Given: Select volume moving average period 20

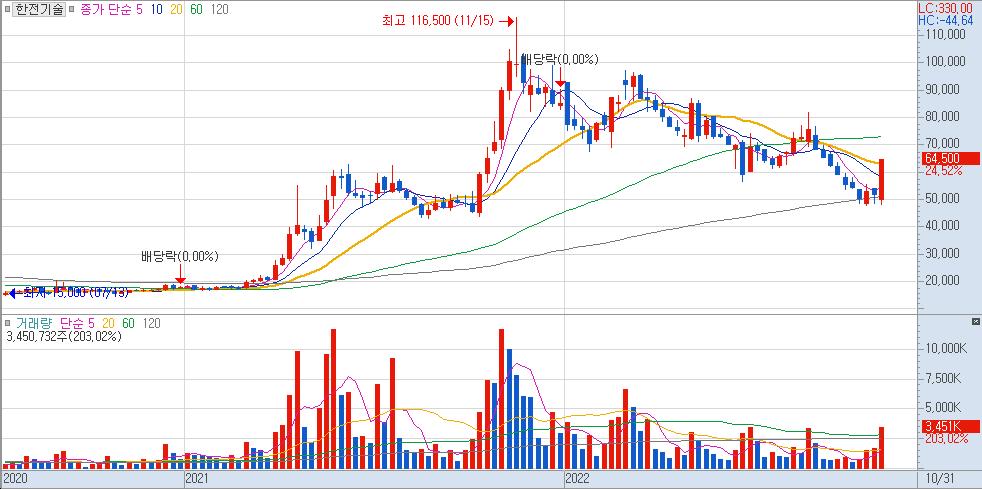Looking at the screenshot, I should point(108,323).
